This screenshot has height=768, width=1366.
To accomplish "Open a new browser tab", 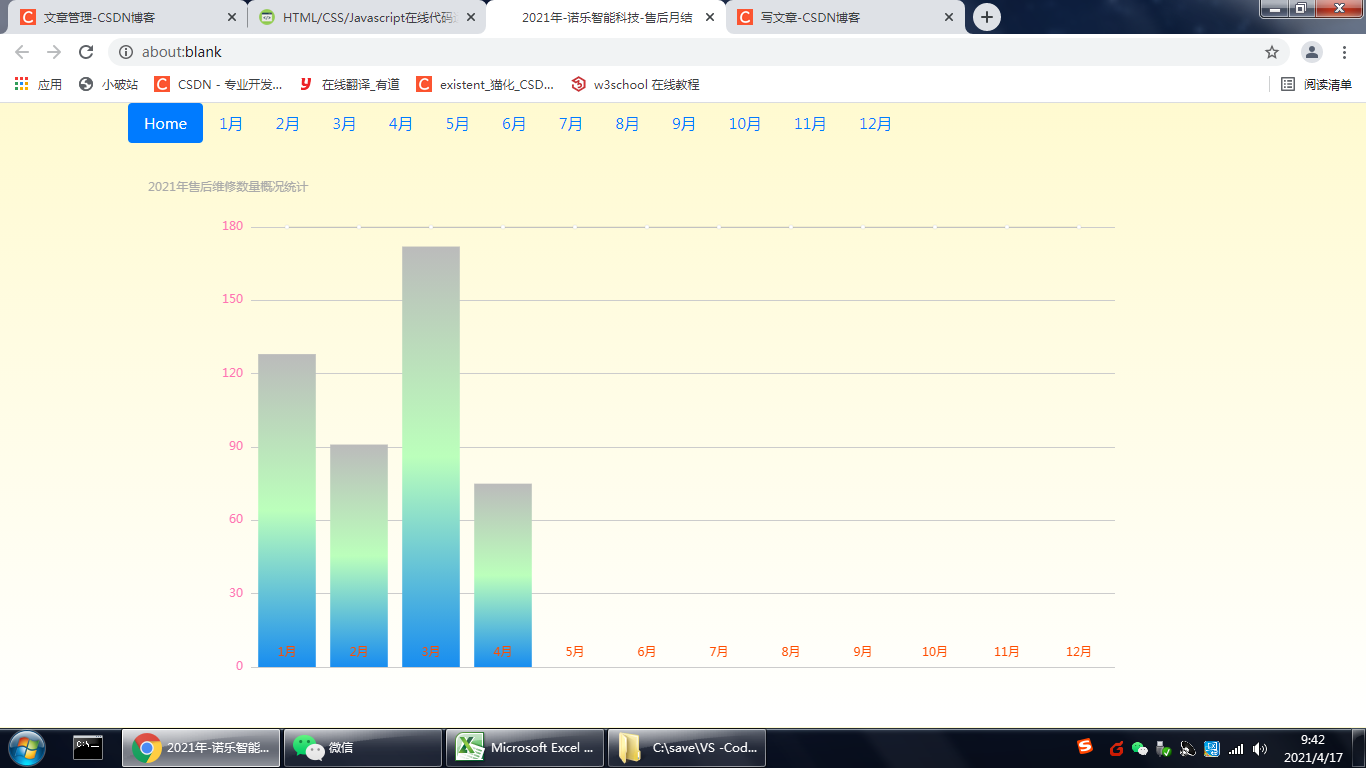I will (x=987, y=17).
